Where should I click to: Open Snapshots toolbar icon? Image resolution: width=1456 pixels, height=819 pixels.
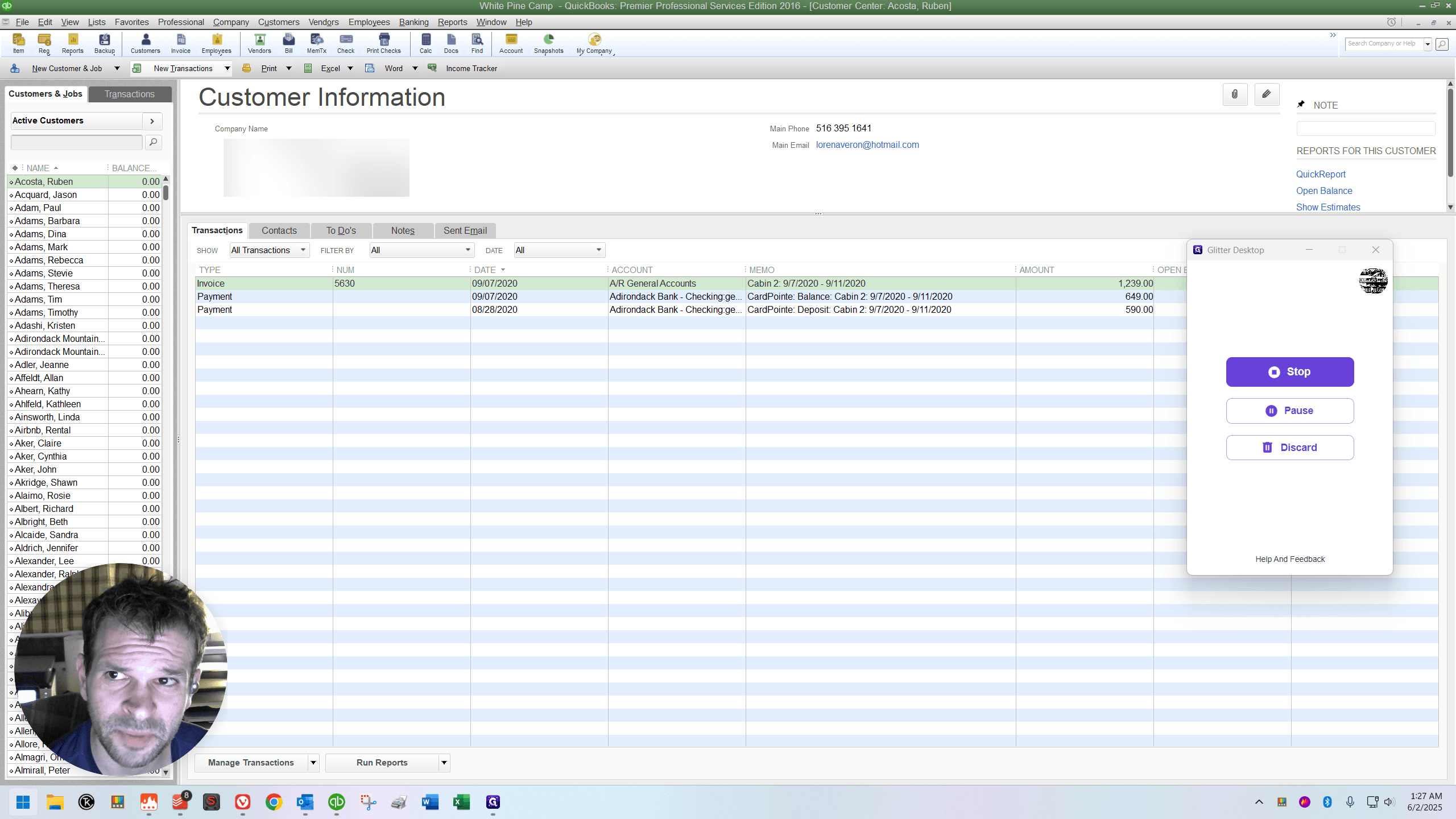(548, 43)
